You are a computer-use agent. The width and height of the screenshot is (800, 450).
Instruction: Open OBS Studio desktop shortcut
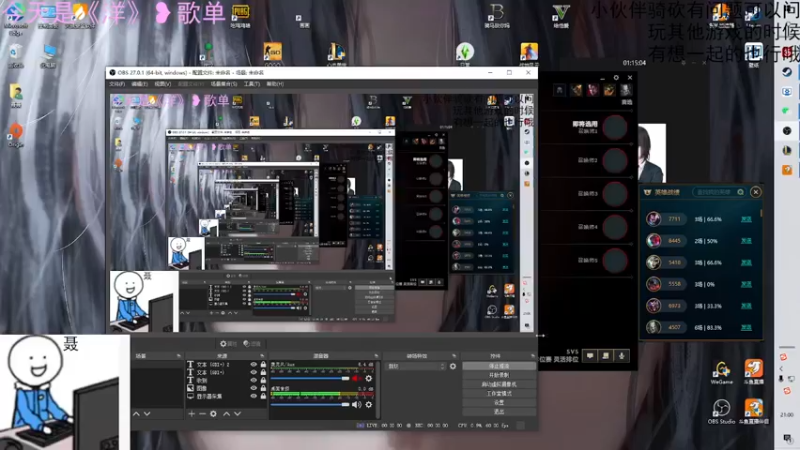[721, 412]
